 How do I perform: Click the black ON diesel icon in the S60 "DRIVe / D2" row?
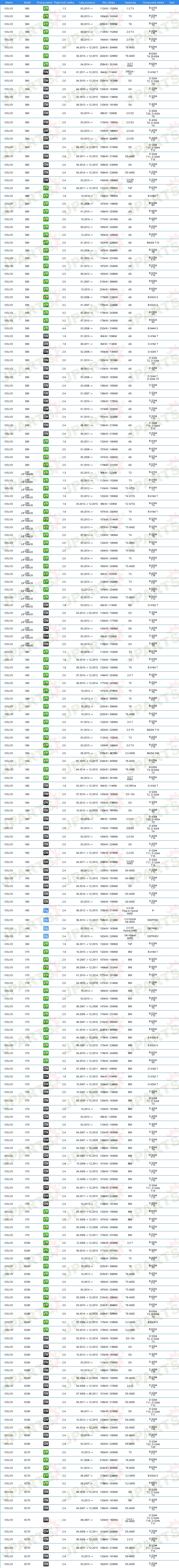click(46, 72)
